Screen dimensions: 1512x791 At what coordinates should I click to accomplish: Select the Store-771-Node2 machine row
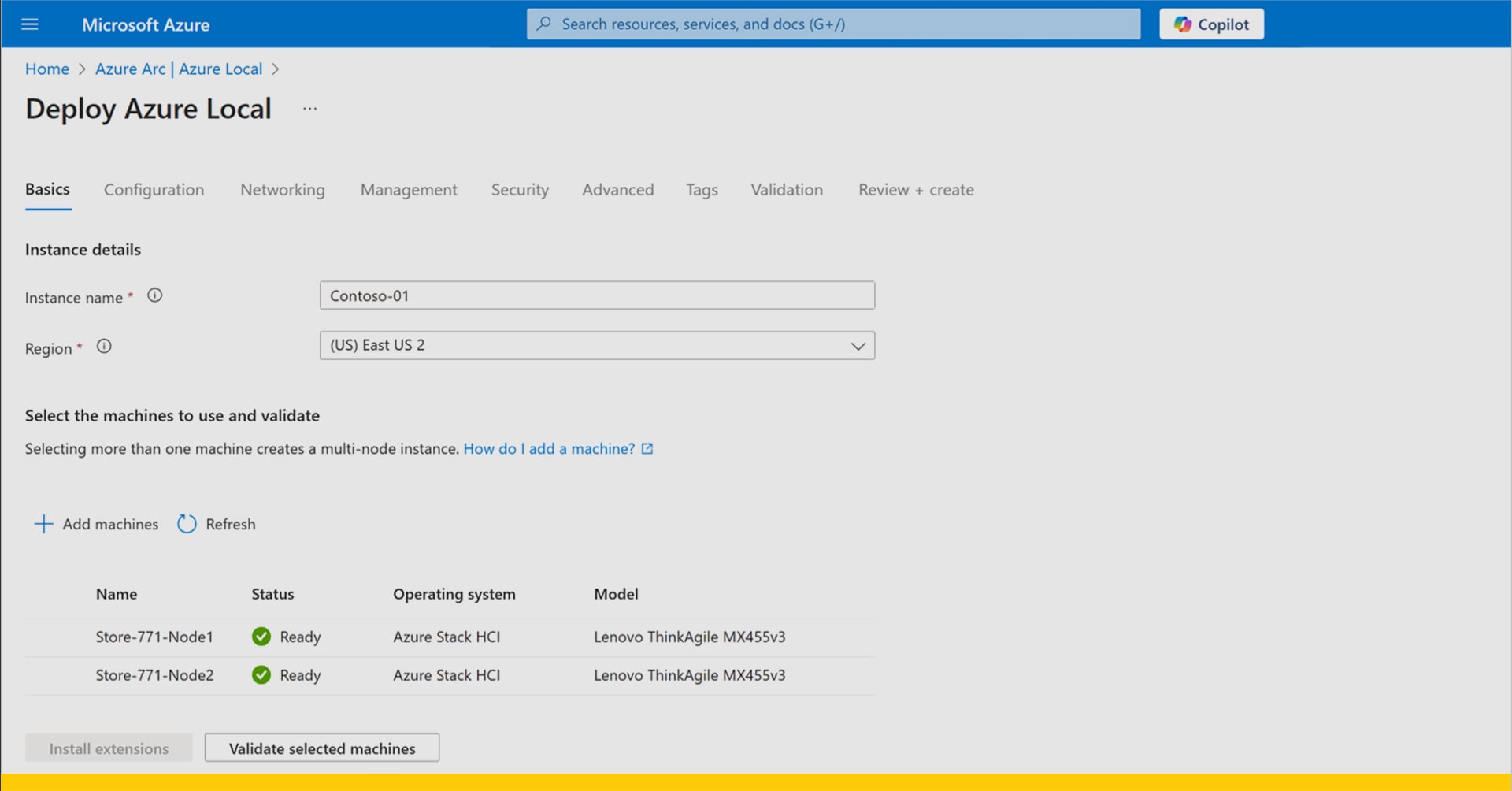click(154, 676)
